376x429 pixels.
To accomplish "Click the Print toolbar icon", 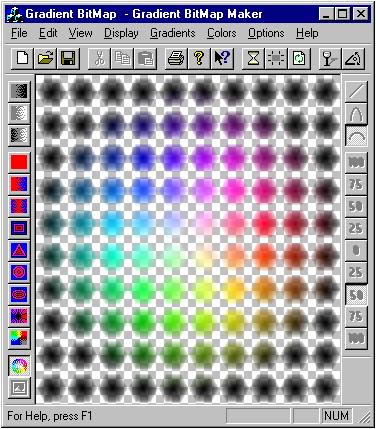I will [x=176, y=58].
